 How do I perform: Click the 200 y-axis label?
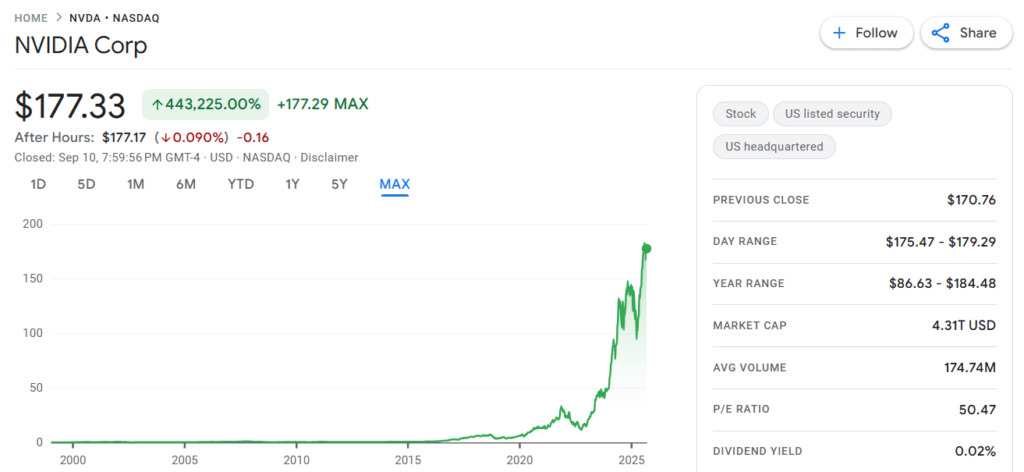tap(33, 224)
